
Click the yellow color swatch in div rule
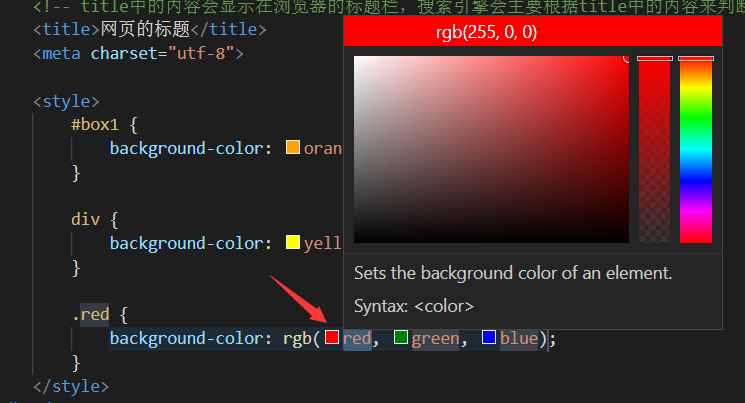point(293,242)
